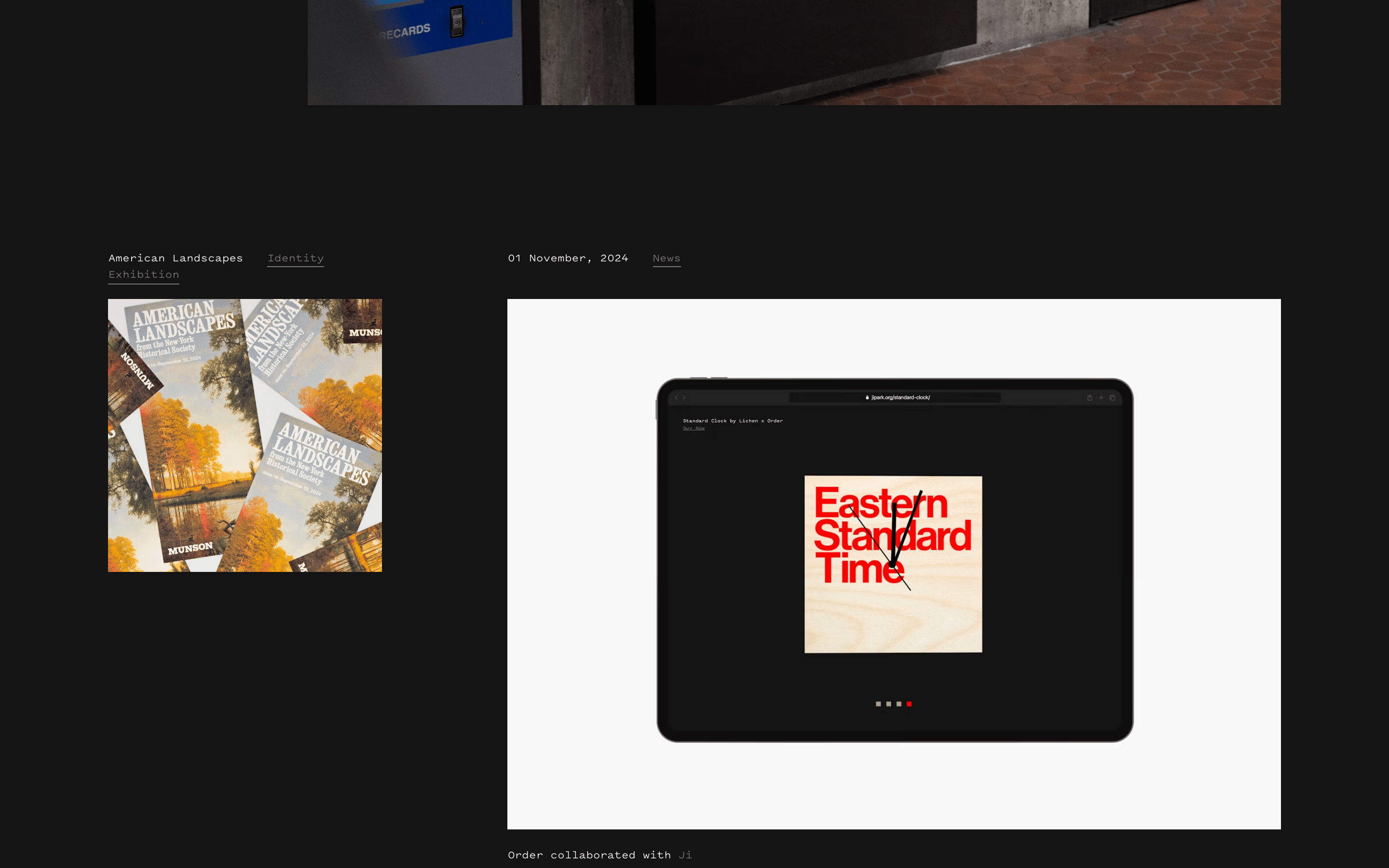
Task: Filter by the Exhibition tag
Action: [144, 275]
